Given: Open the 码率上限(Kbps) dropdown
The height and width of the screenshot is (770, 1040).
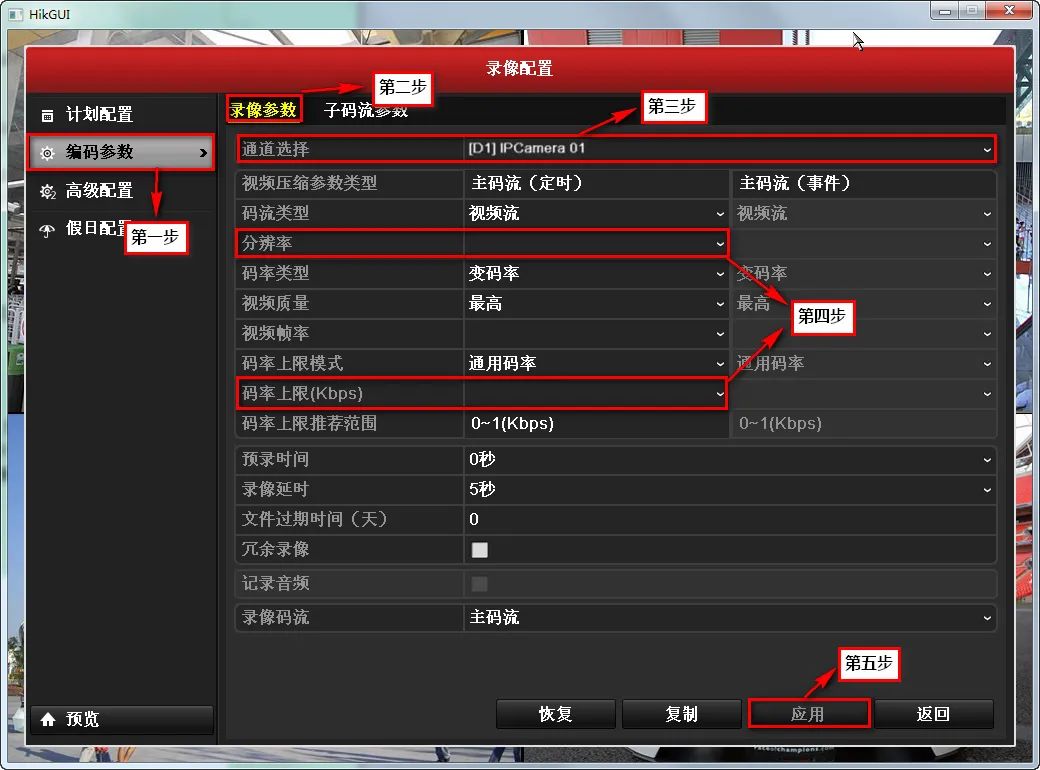Looking at the screenshot, I should [596, 394].
